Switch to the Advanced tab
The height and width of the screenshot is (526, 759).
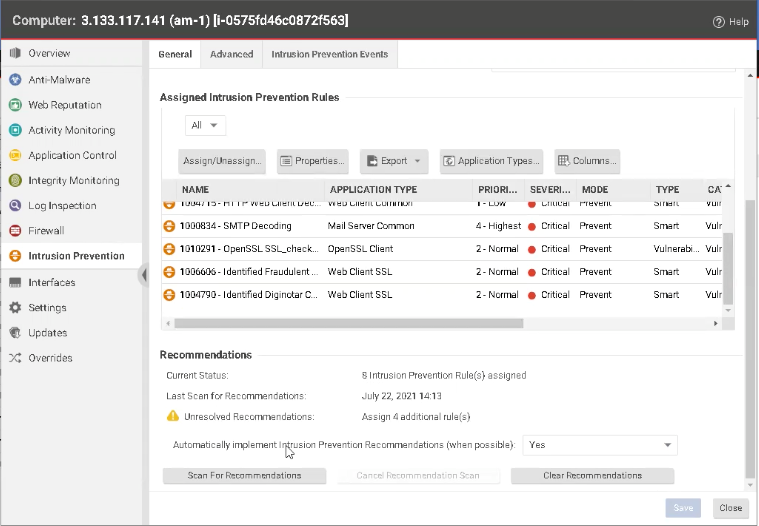coord(231,54)
